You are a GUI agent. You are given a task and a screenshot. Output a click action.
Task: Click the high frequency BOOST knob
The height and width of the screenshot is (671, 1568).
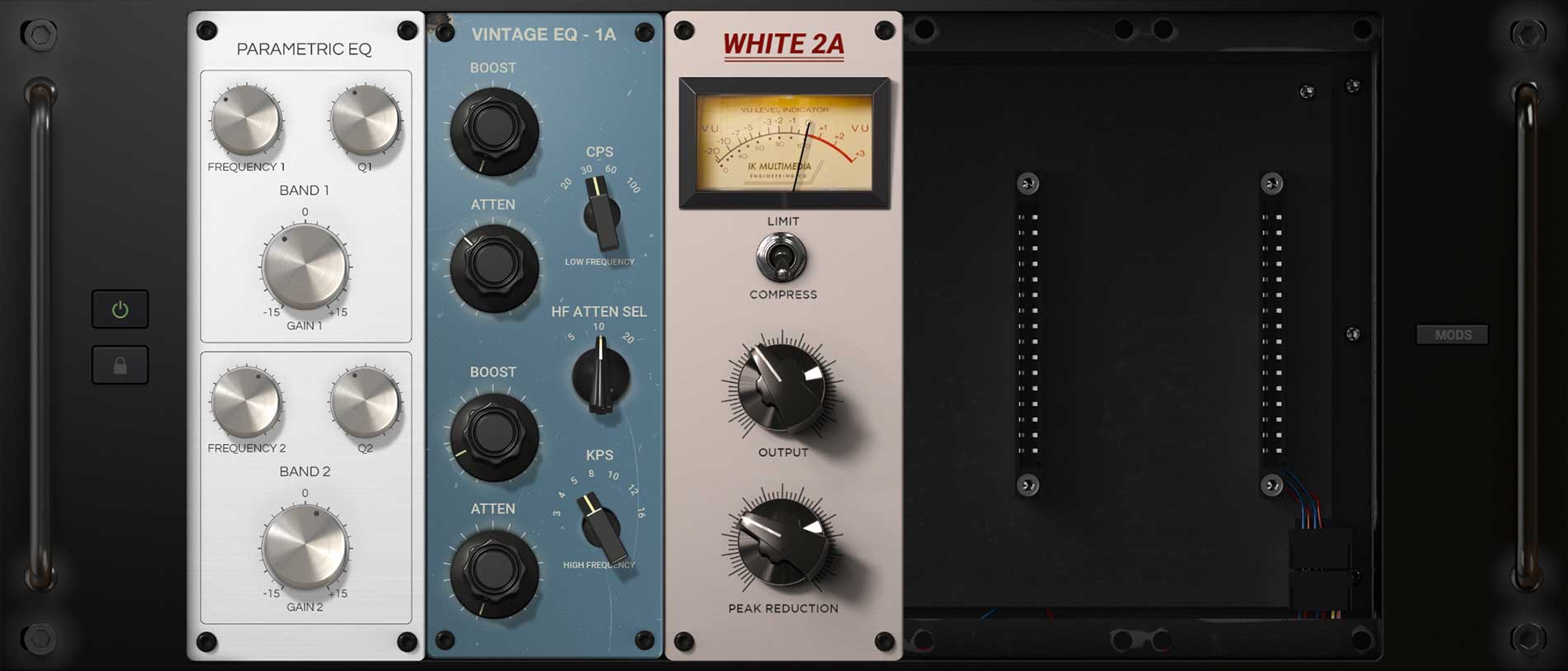pyautogui.click(x=494, y=435)
